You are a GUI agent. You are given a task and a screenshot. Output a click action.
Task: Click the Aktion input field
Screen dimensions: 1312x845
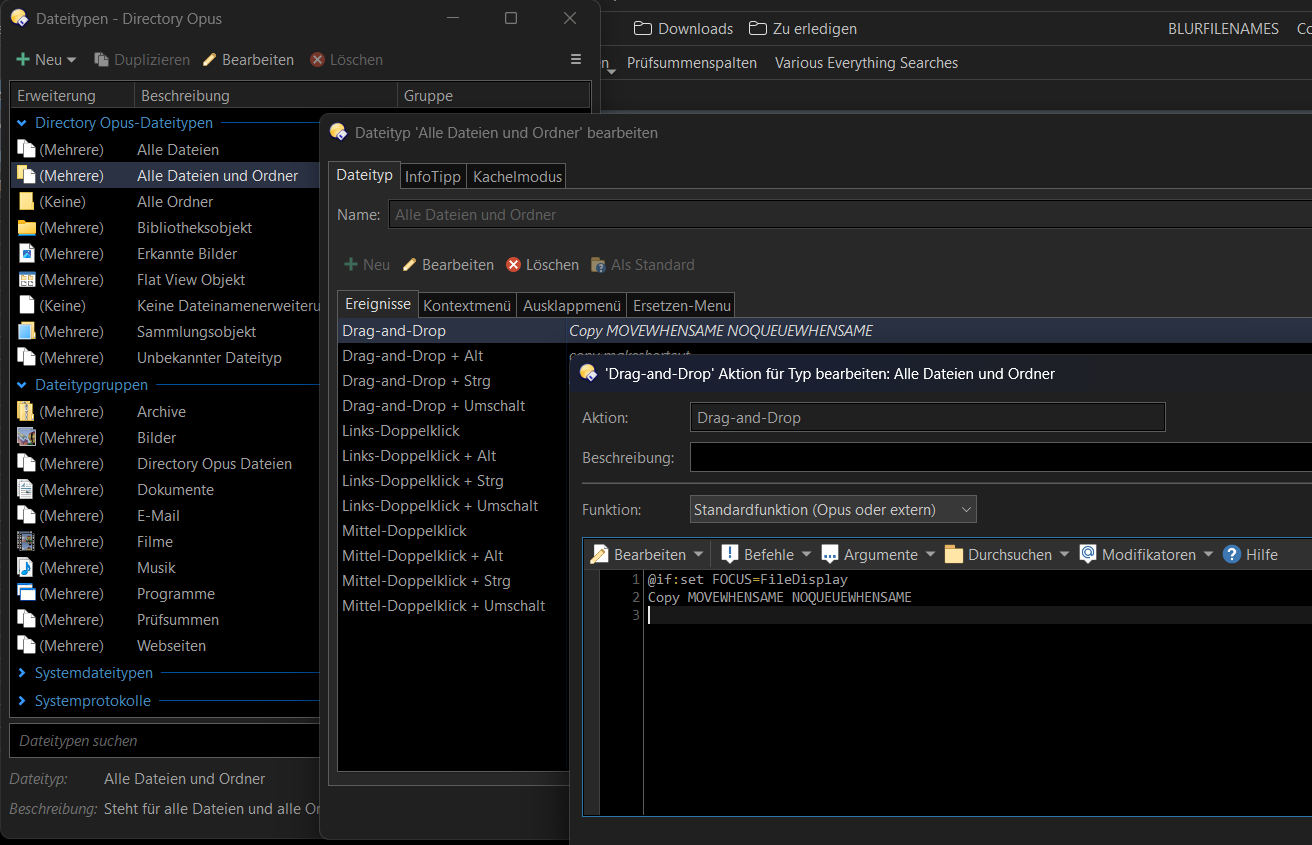pyautogui.click(x=928, y=417)
